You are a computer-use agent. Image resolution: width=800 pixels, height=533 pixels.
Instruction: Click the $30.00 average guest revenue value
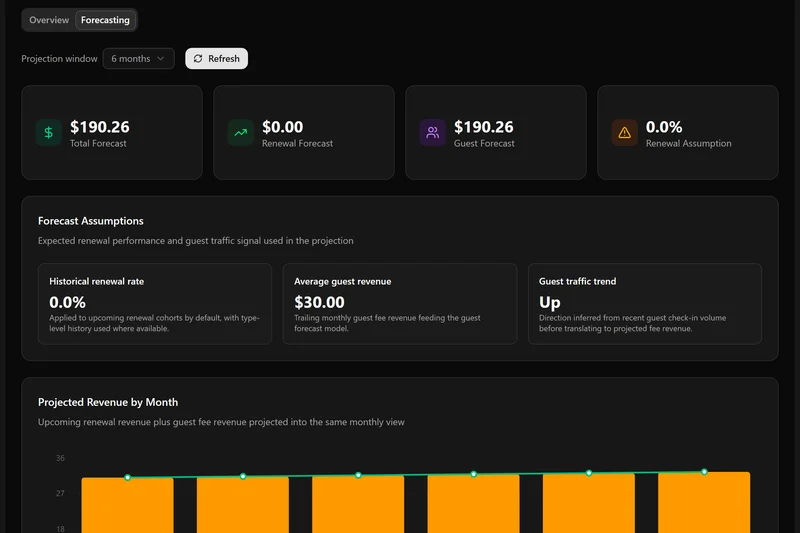(x=319, y=302)
